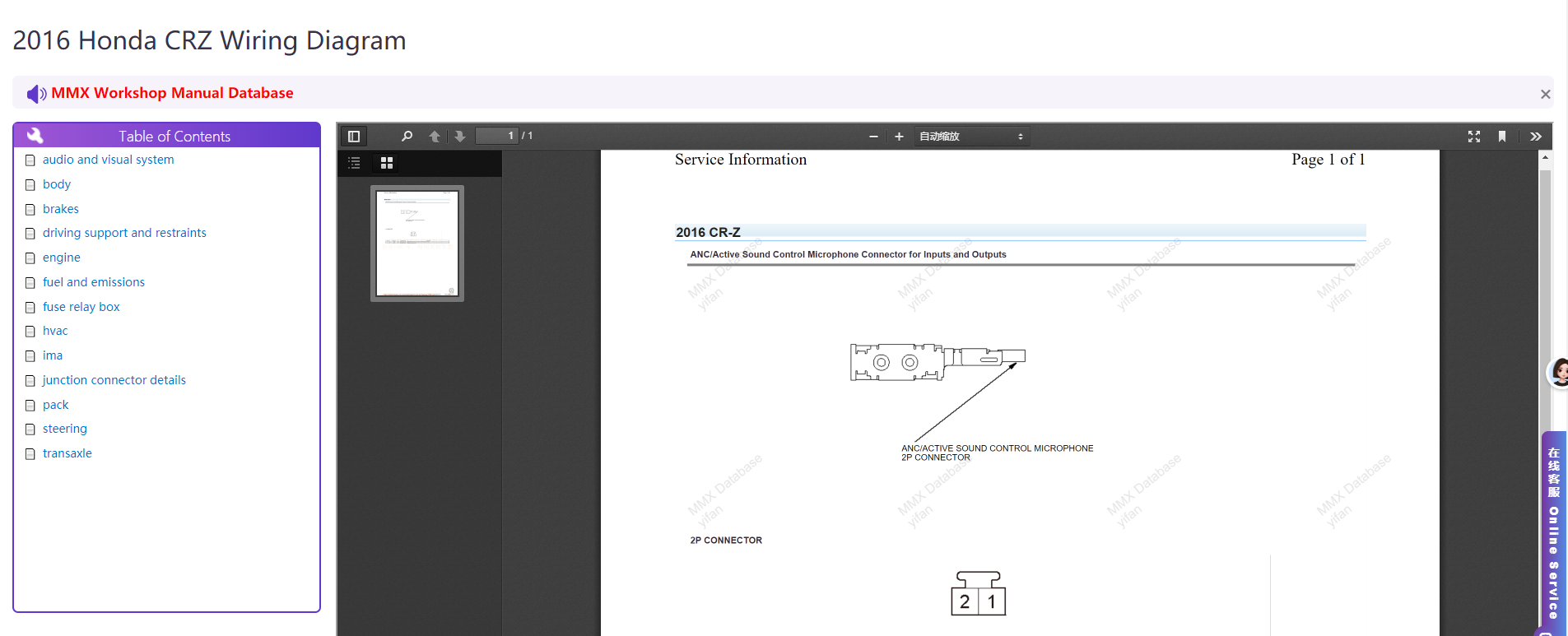Zoom out with the minus button
Image resolution: width=1568 pixels, height=636 pixels.
(x=873, y=137)
